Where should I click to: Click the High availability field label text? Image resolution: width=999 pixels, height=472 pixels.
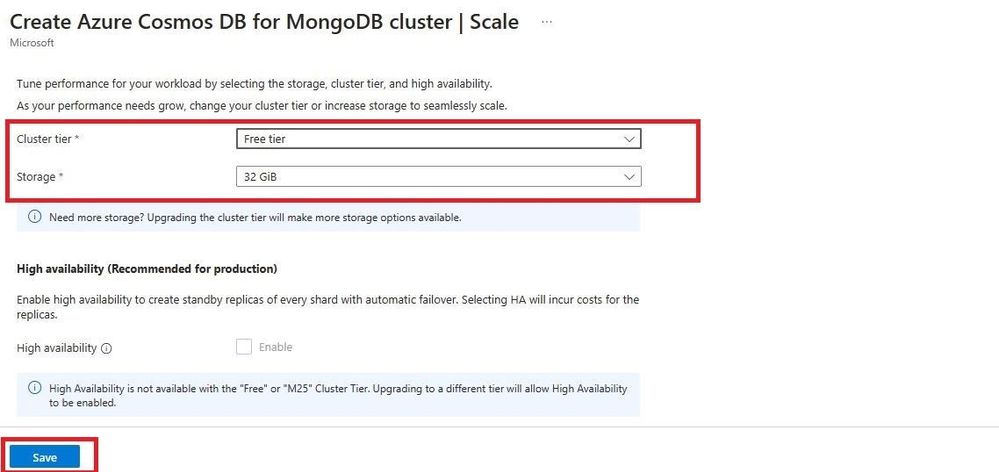coord(57,348)
